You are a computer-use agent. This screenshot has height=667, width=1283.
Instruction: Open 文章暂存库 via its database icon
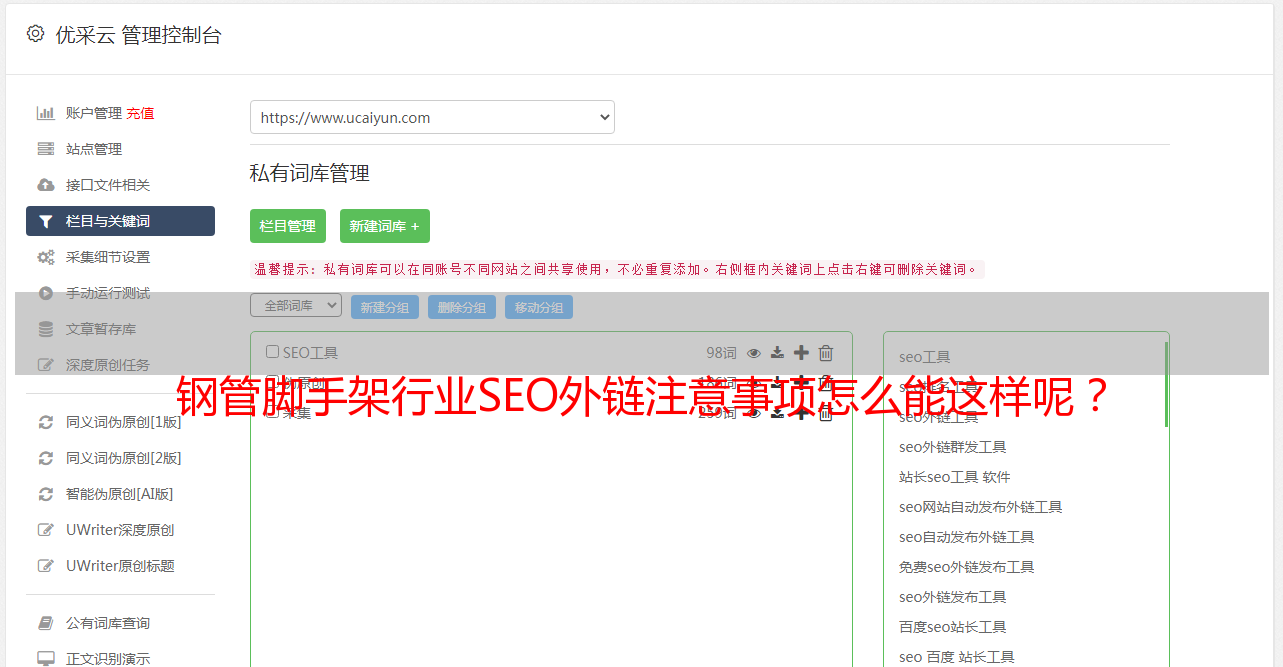(46, 329)
